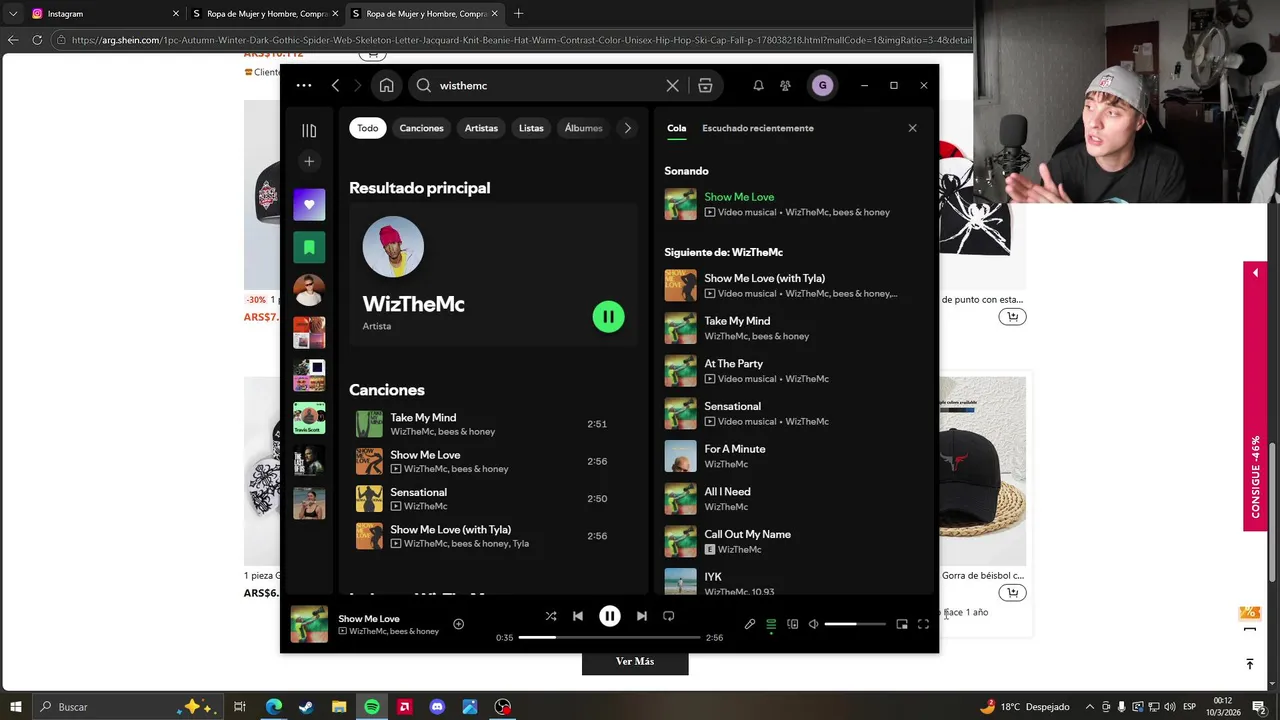Screen dimensions: 1280x720
Task: Skip to next track
Action: (642, 616)
